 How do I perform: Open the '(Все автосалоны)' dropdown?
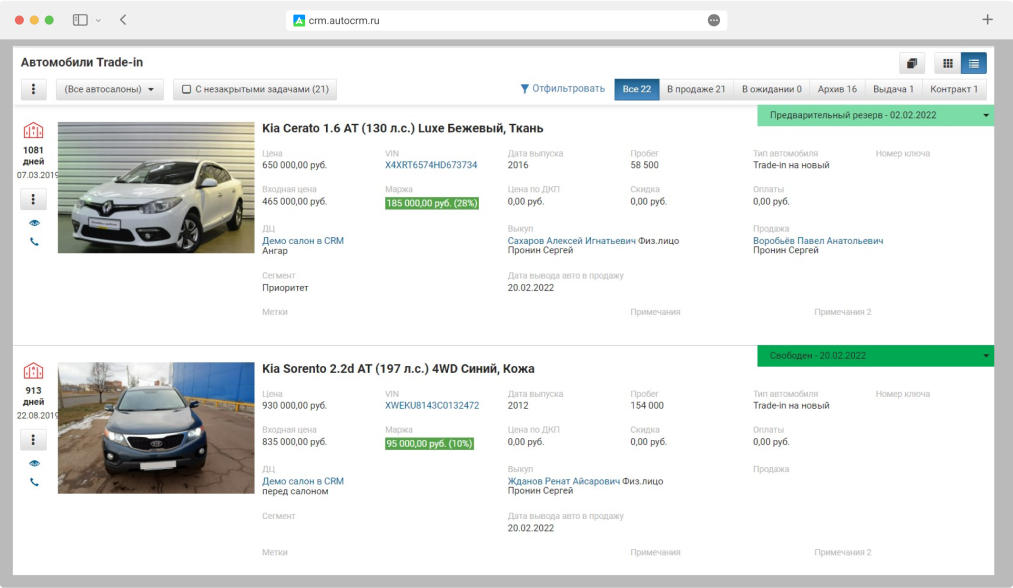click(x=109, y=90)
